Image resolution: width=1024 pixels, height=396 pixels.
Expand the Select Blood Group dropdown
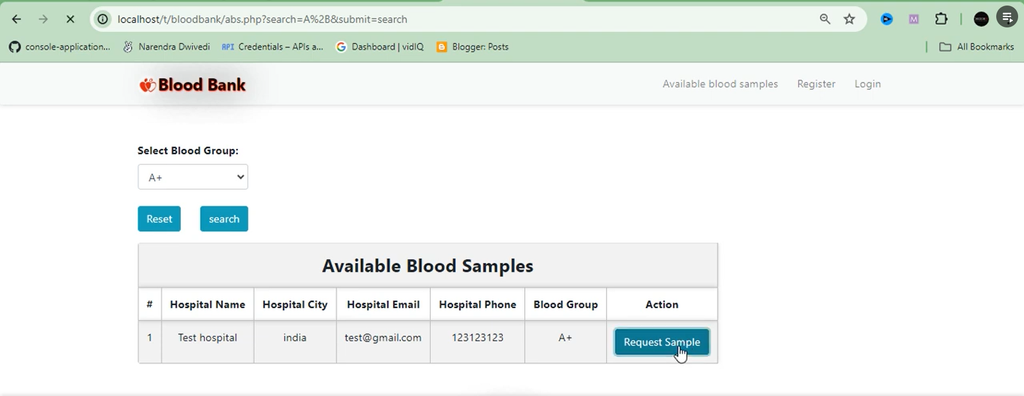coord(193,177)
